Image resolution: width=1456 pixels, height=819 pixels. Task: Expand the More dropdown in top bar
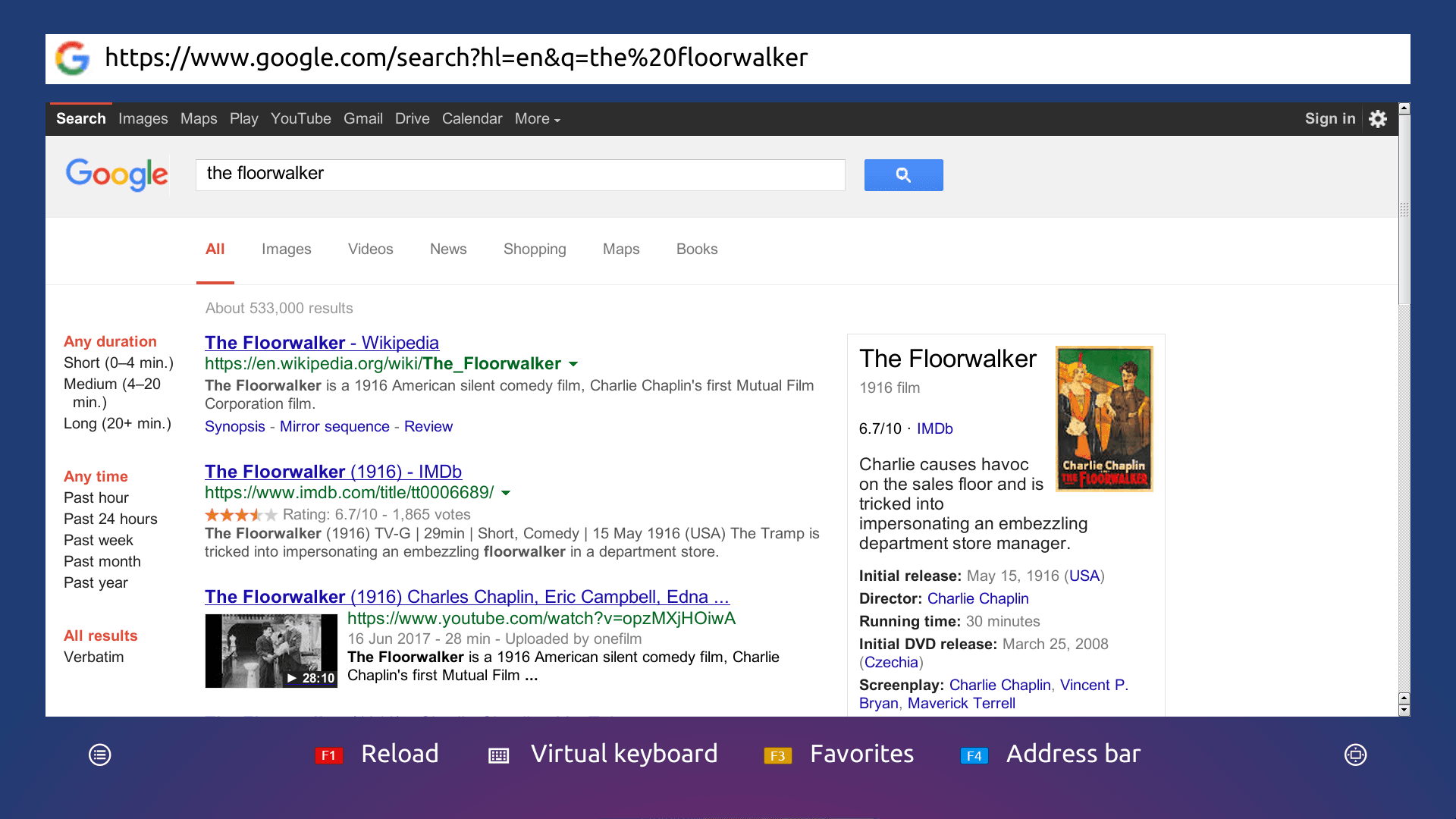[x=537, y=119]
